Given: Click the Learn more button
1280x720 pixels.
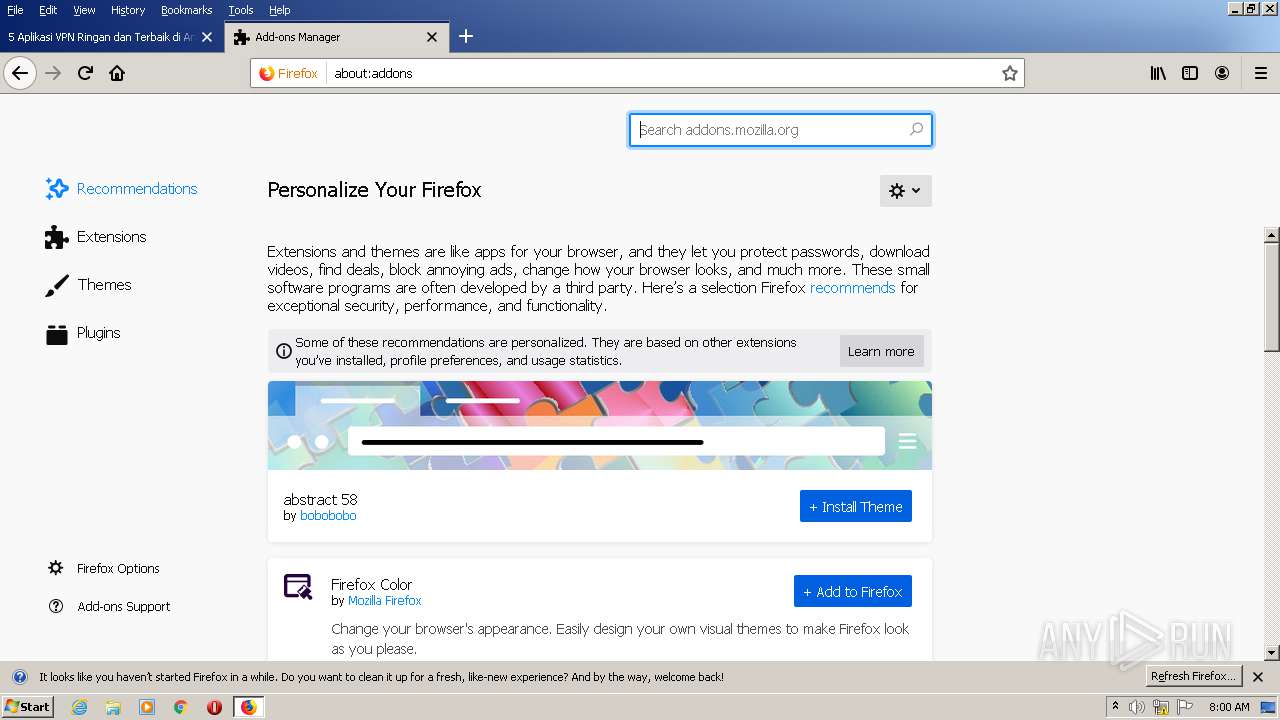Looking at the screenshot, I should (x=881, y=351).
